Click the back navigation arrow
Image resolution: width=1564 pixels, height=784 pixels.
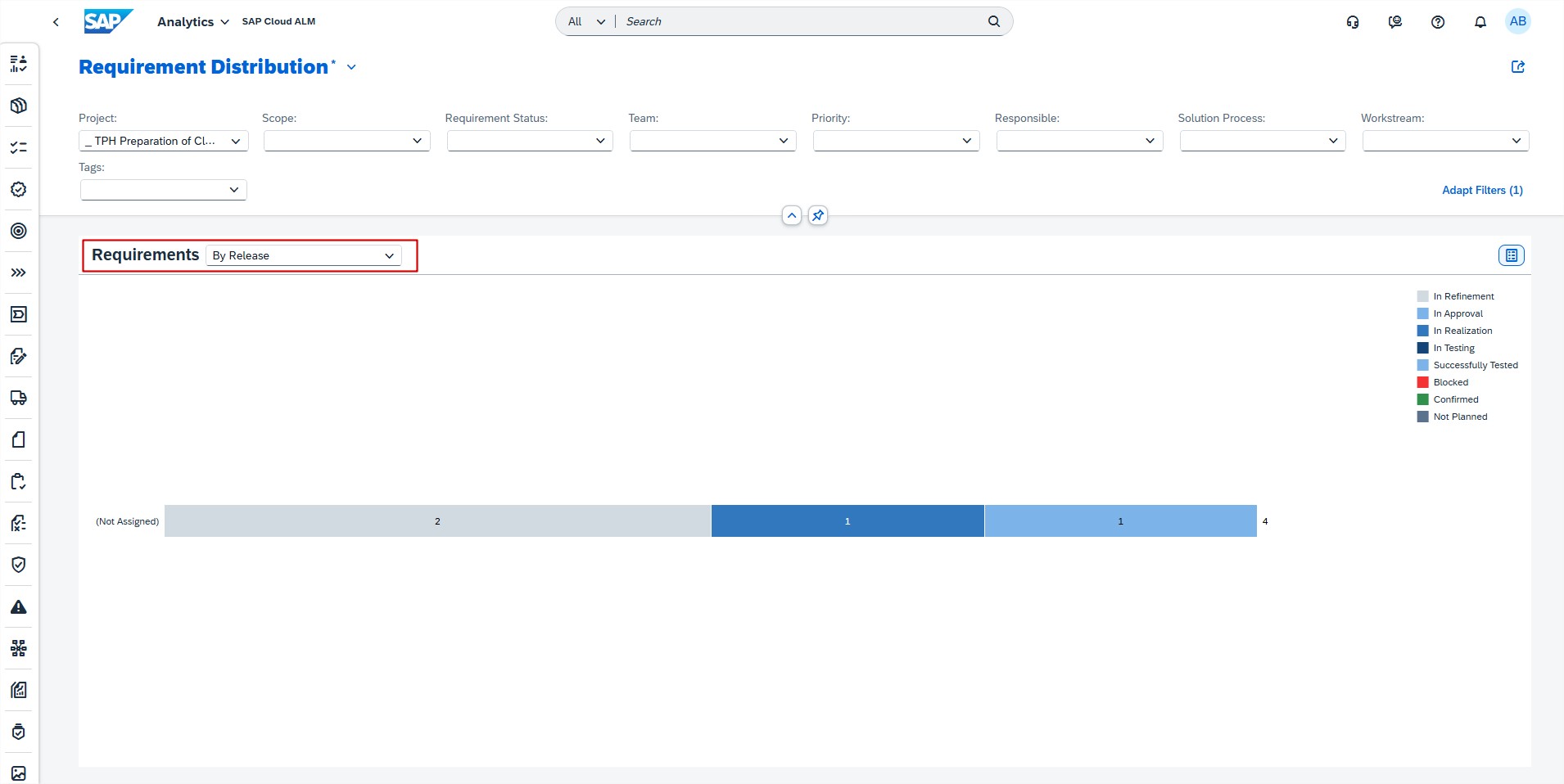click(x=56, y=22)
